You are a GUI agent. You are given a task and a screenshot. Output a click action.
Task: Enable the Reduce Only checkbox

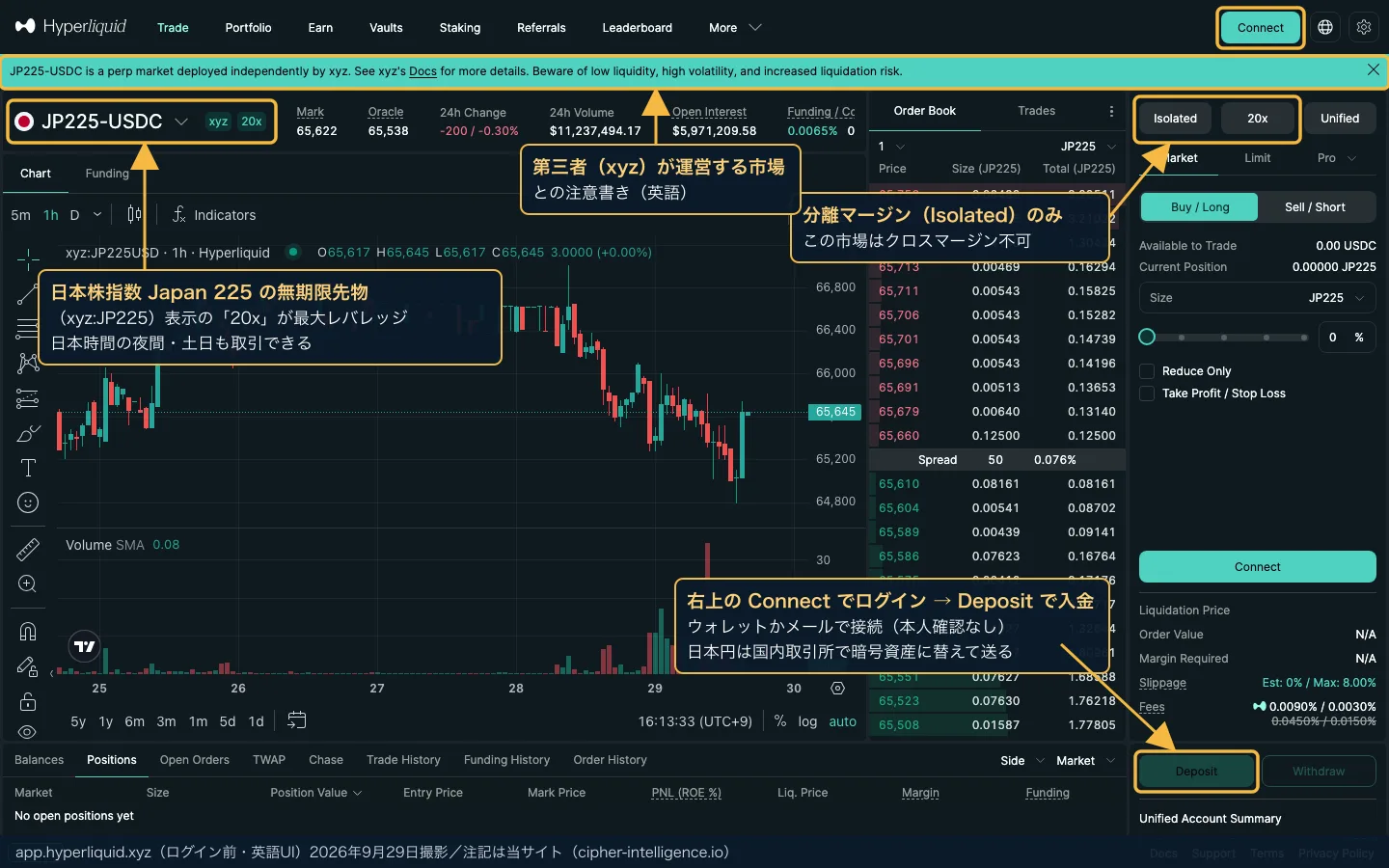pos(1147,371)
